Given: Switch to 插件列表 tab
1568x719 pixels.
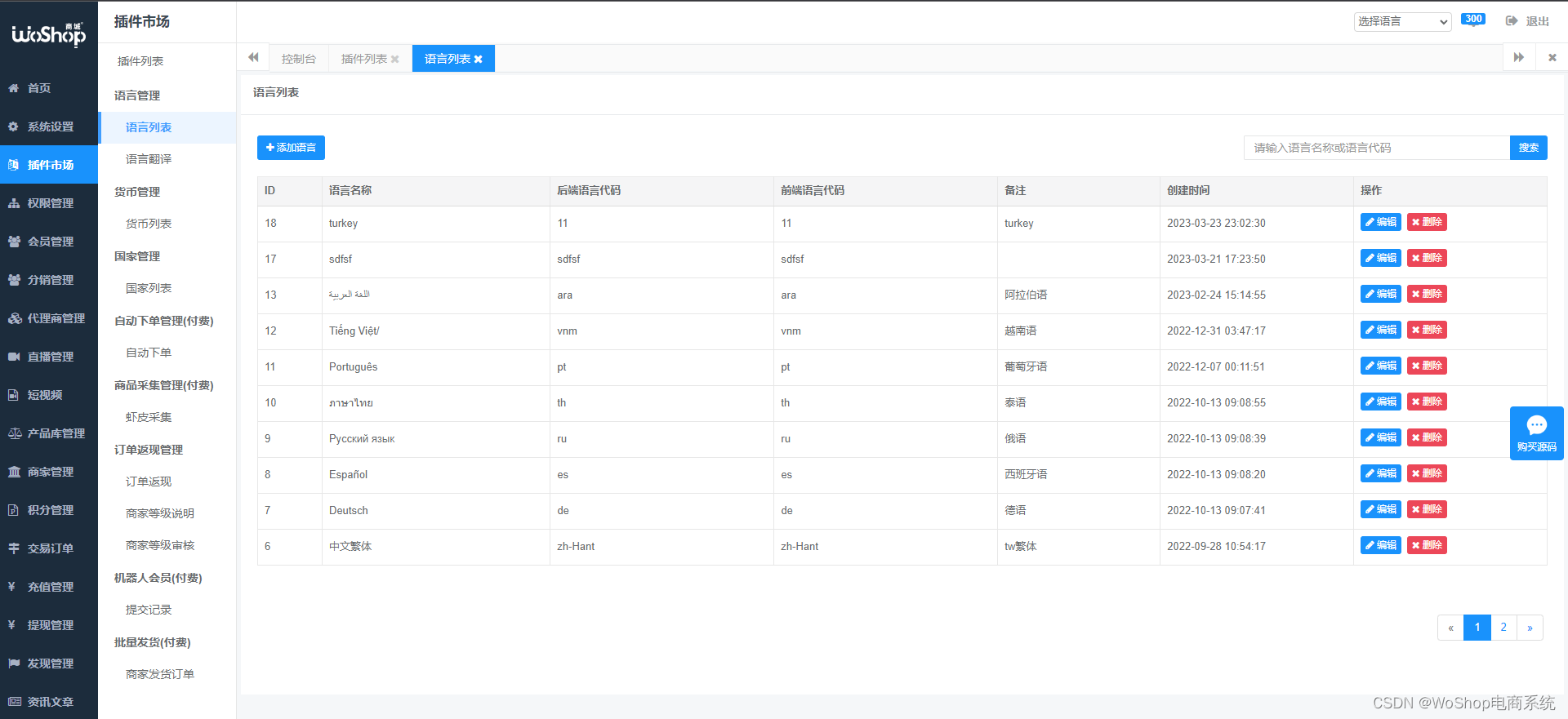Looking at the screenshot, I should [x=364, y=59].
